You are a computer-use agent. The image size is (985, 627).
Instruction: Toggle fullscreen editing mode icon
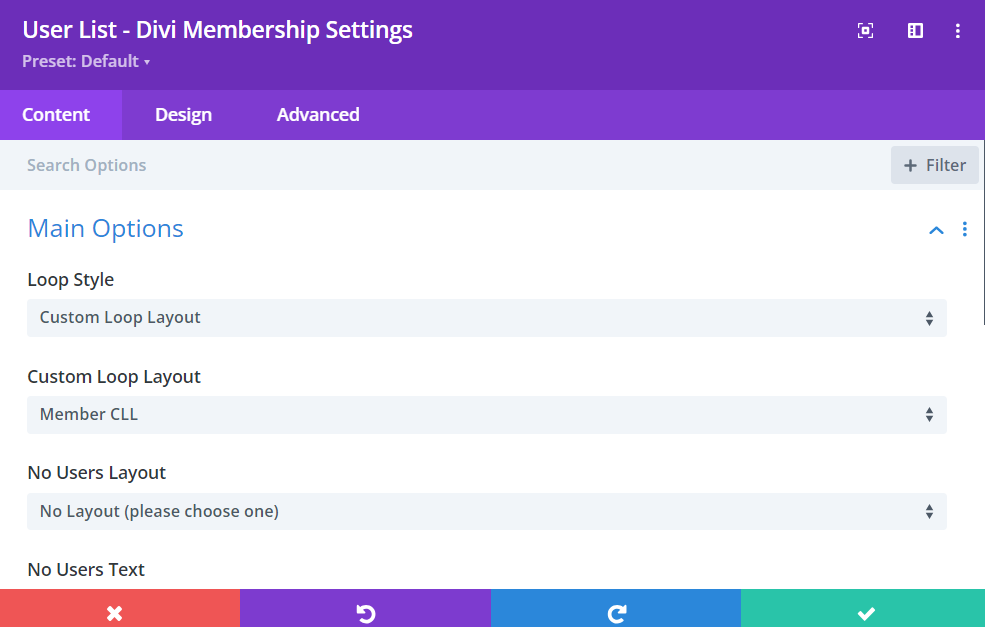click(x=864, y=30)
